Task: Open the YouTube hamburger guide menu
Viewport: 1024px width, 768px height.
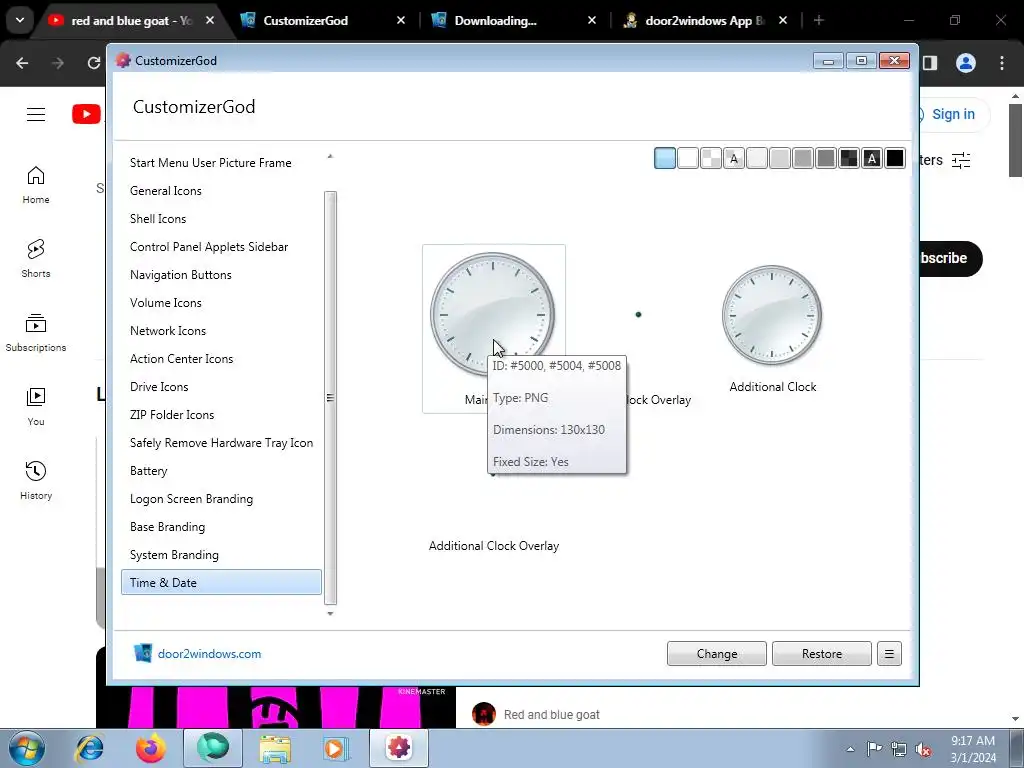Action: pos(36,114)
